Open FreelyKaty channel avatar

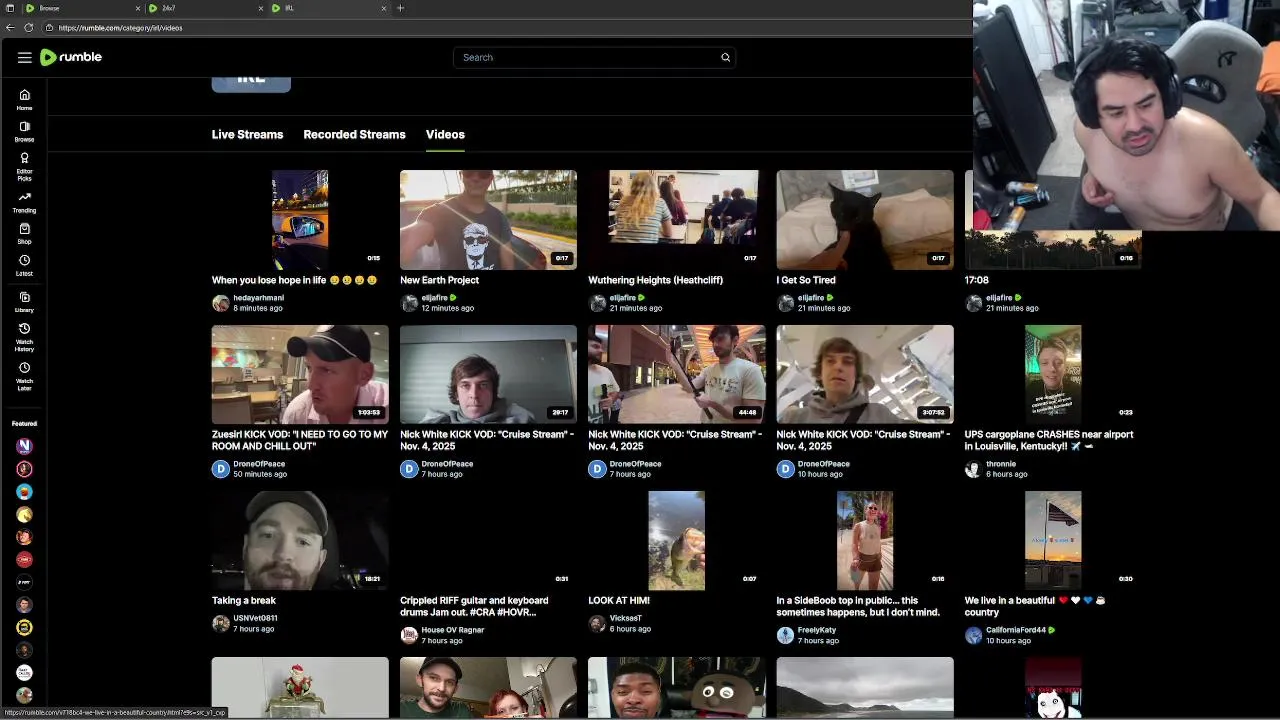pyautogui.click(x=785, y=635)
